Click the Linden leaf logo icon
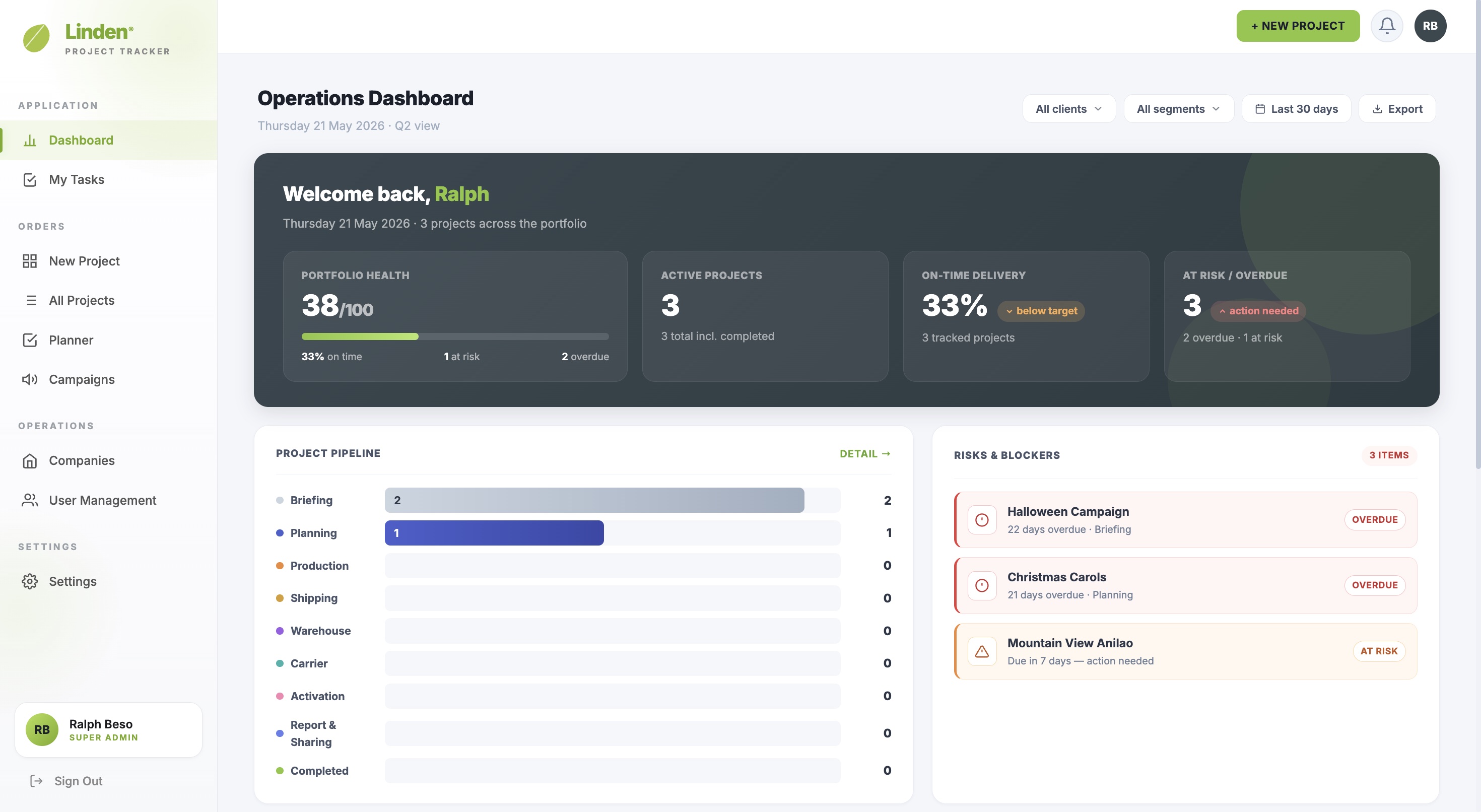 click(x=36, y=38)
